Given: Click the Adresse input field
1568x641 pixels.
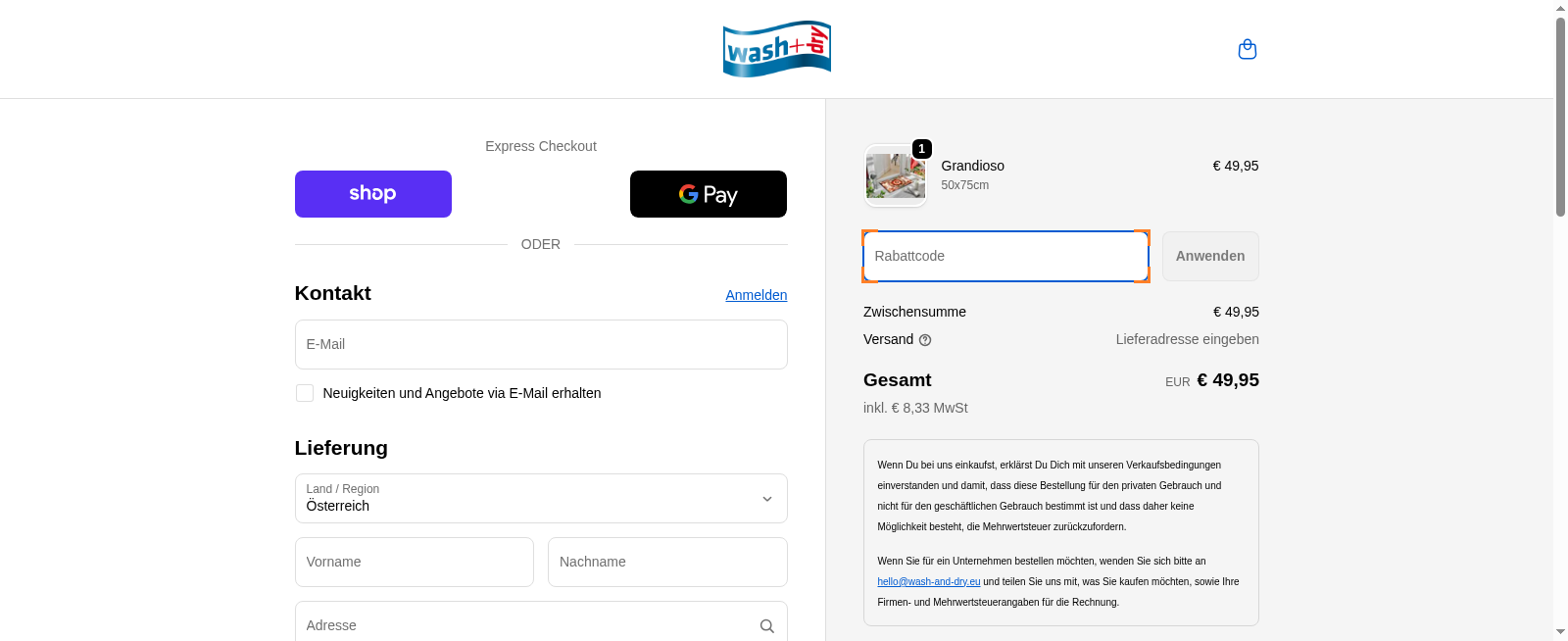Looking at the screenshot, I should click(x=524, y=625).
